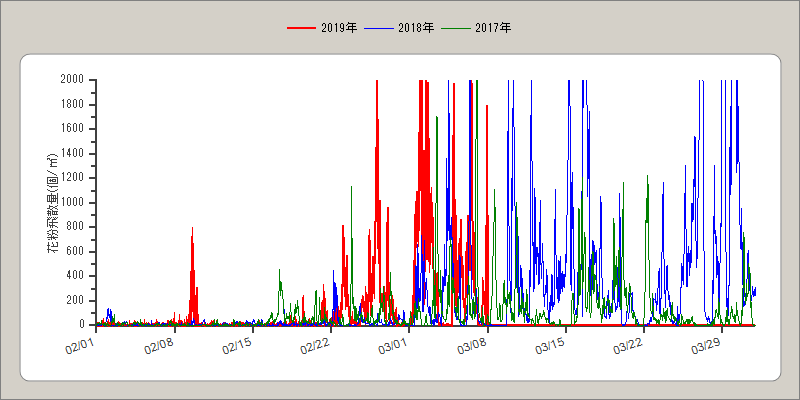Click the 花粉飛散量 y-axis title
The width and height of the screenshot is (800, 400).
click(53, 204)
